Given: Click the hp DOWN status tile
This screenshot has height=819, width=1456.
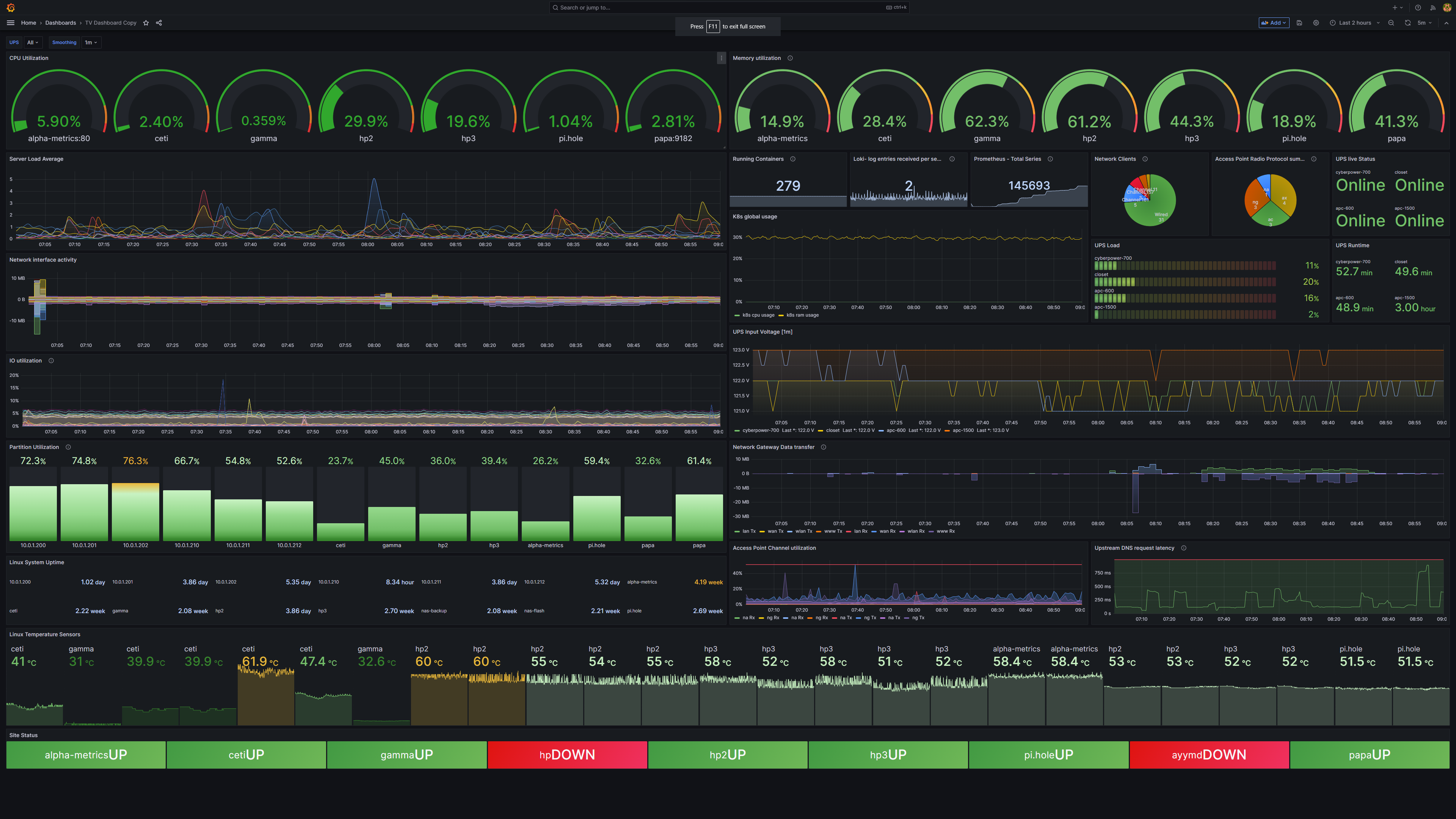Looking at the screenshot, I should (x=567, y=755).
